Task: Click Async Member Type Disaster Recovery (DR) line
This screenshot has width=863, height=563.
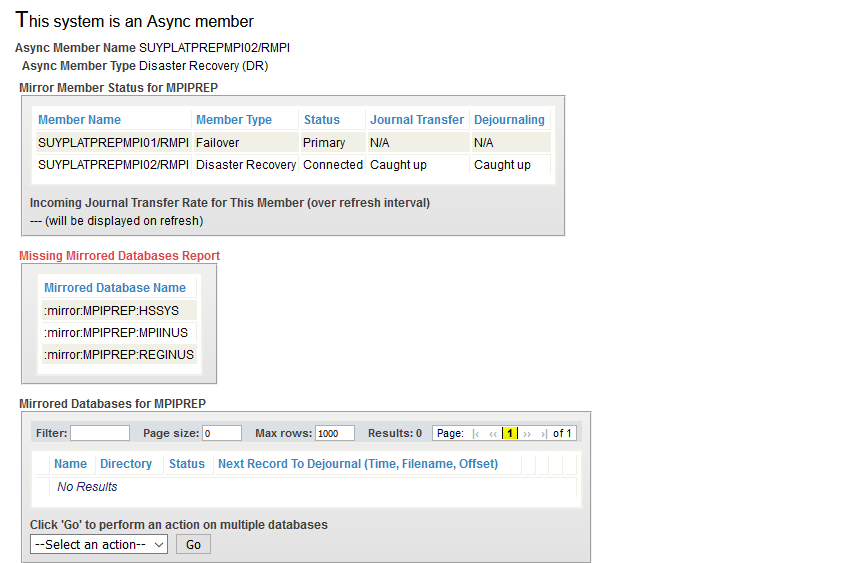Action: (145, 65)
